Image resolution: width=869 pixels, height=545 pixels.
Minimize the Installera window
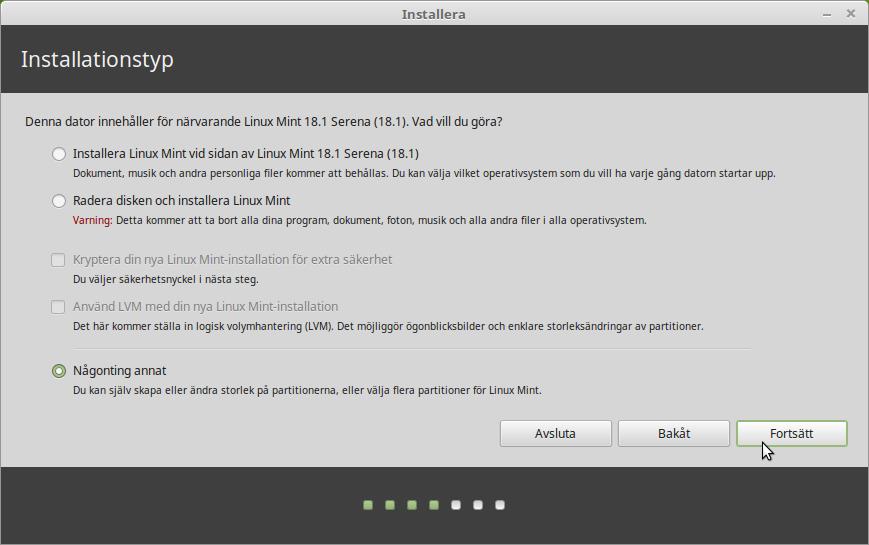point(827,14)
